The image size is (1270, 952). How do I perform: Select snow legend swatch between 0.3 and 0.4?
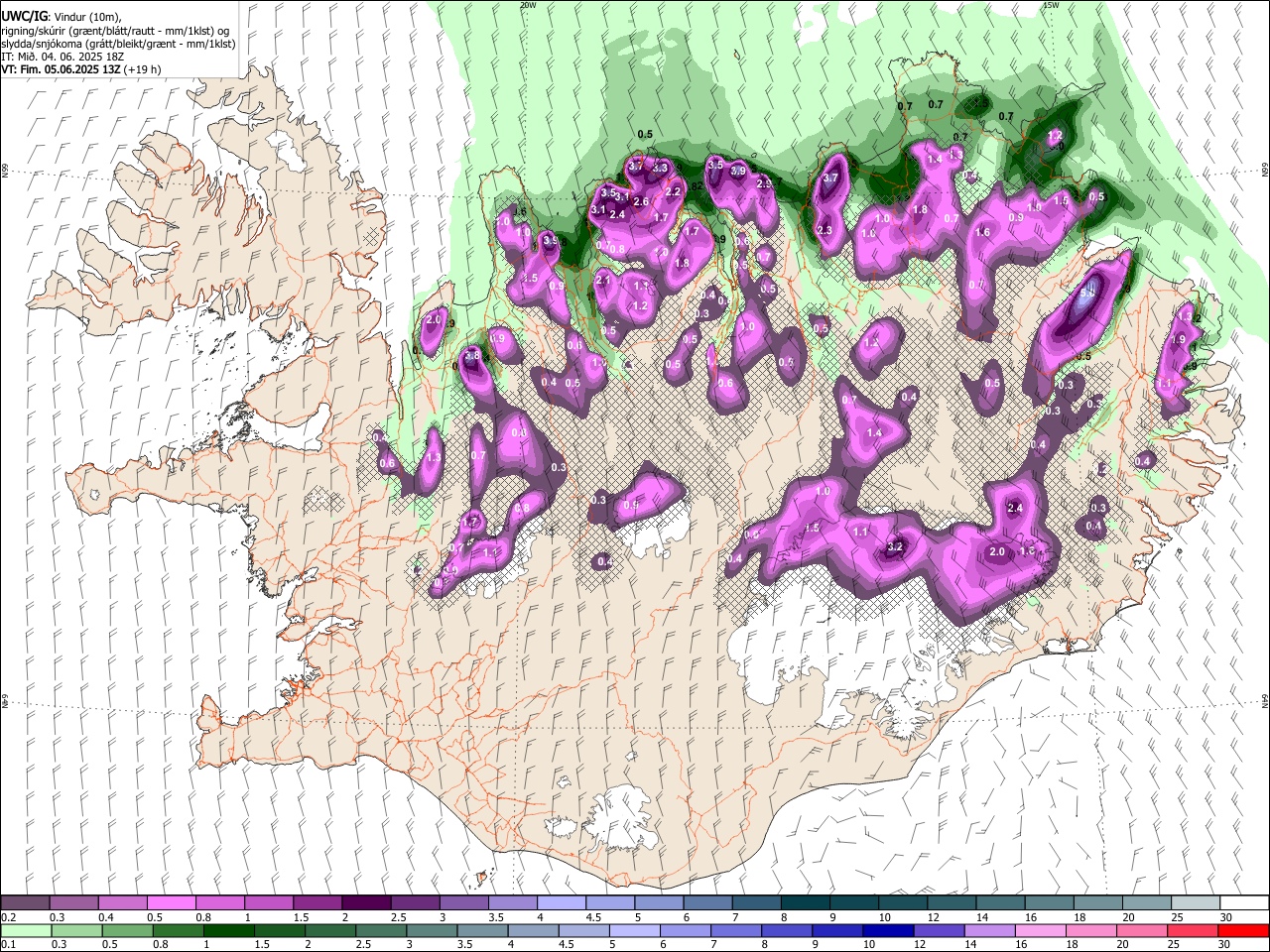coord(73,903)
